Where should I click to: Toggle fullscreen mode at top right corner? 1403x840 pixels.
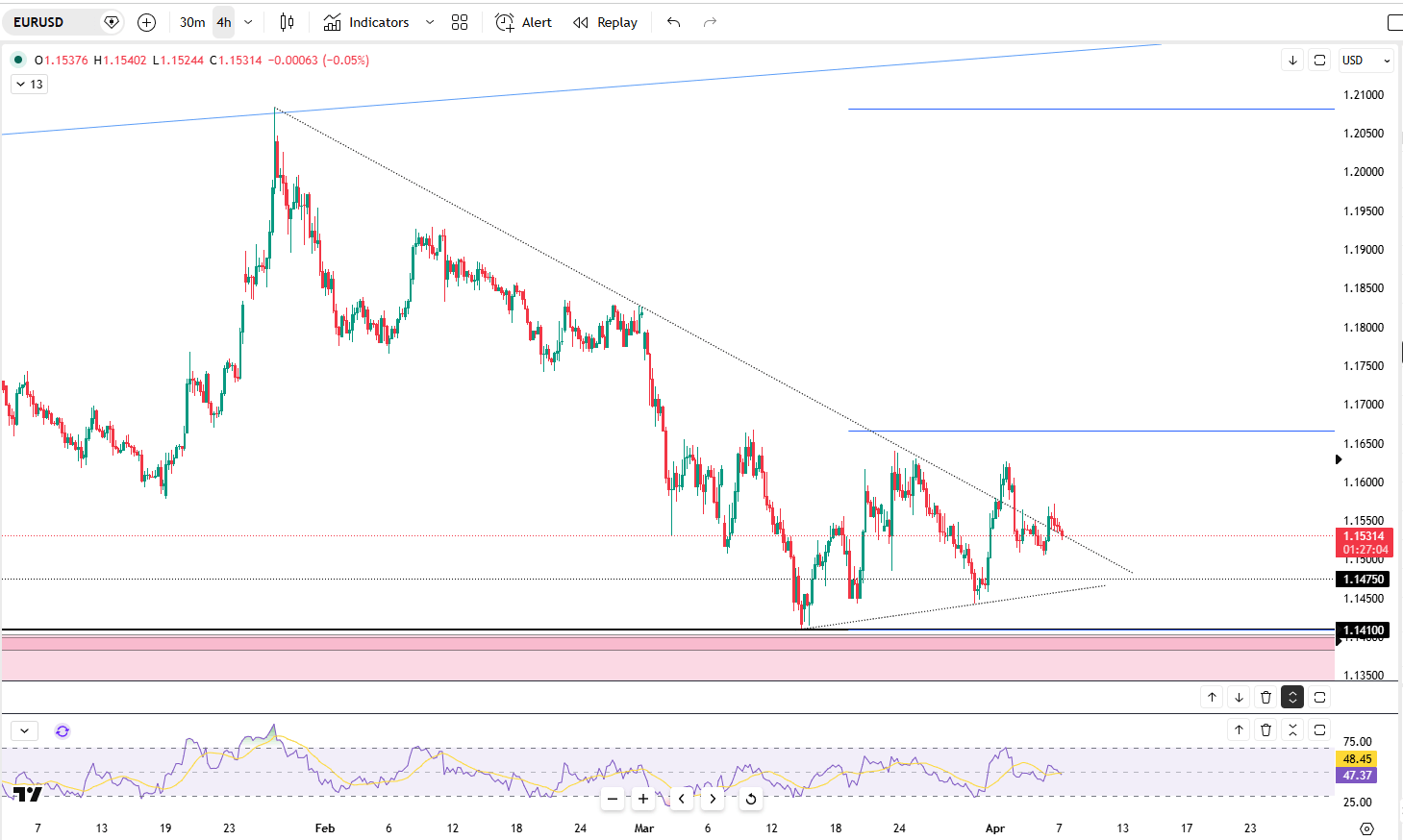pos(1393,22)
